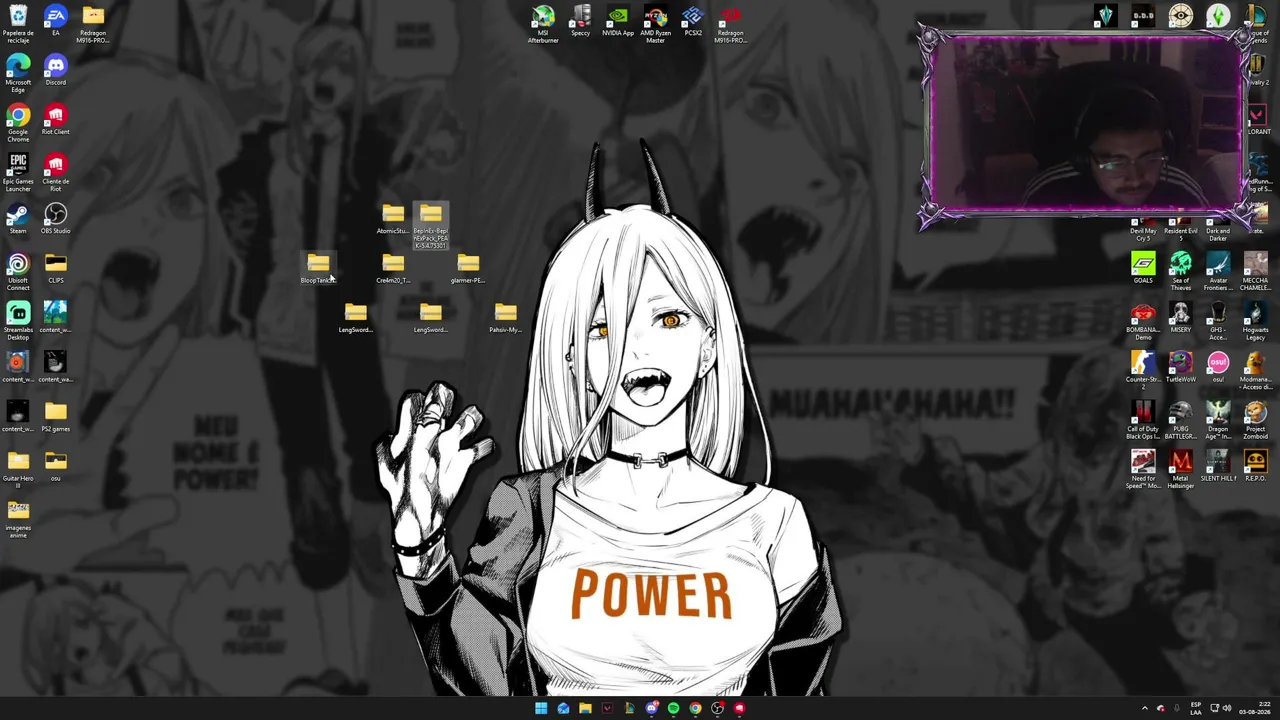This screenshot has width=1280, height=720.
Task: Select the Metal Hellsinger shortcut
Action: point(1180,470)
